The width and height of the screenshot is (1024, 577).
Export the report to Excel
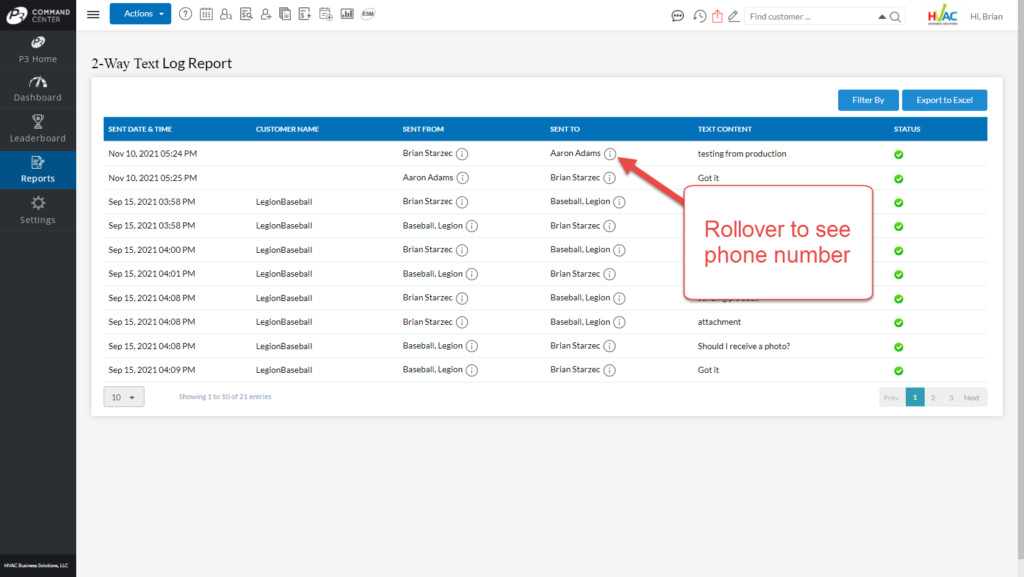click(x=944, y=100)
